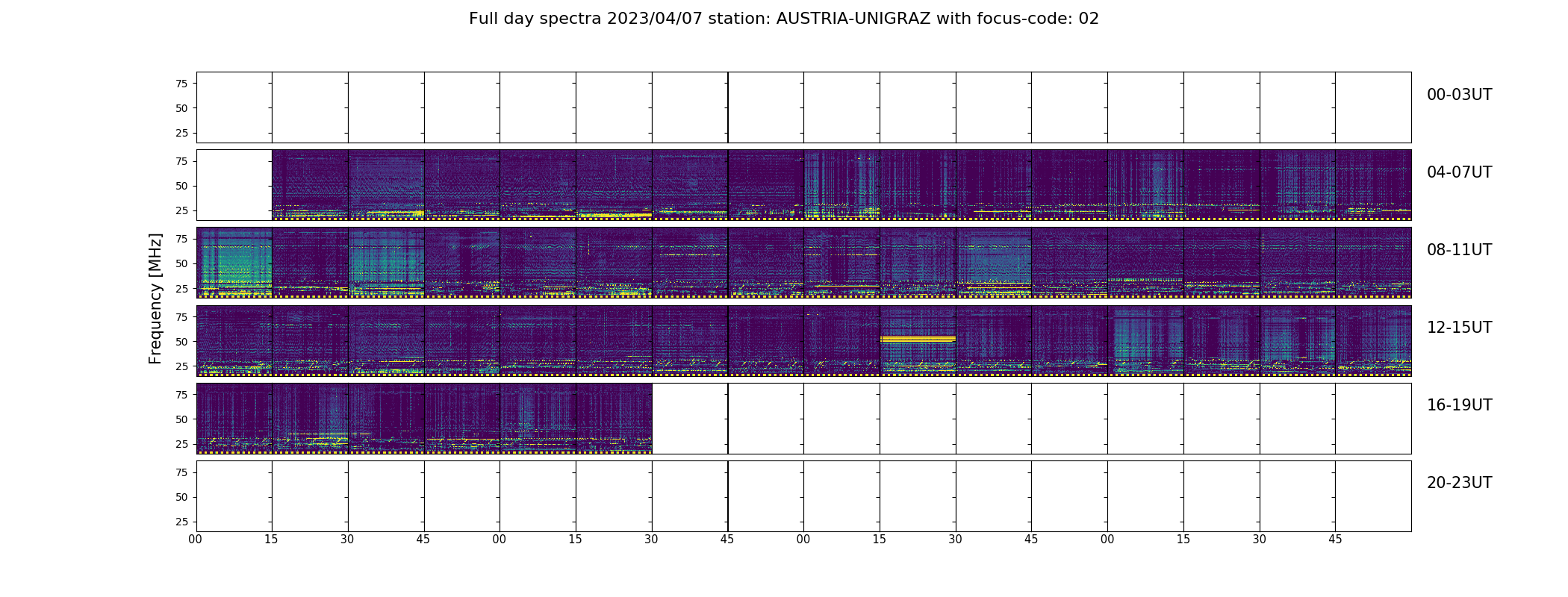The image size is (1568, 597).
Task: Click the "Frequency [MHz]" axis label
Action: [x=155, y=298]
